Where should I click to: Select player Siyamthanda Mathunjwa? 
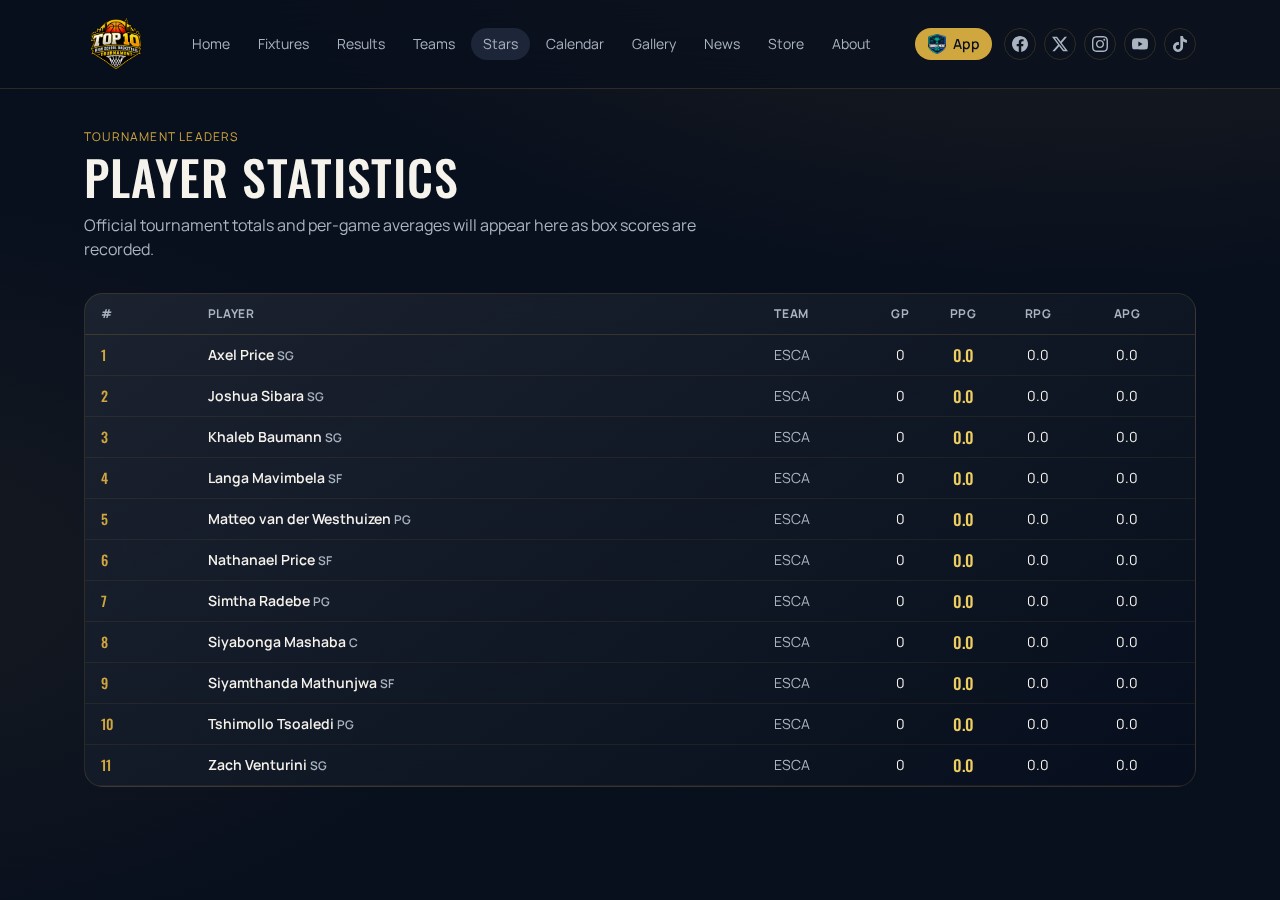click(x=292, y=683)
